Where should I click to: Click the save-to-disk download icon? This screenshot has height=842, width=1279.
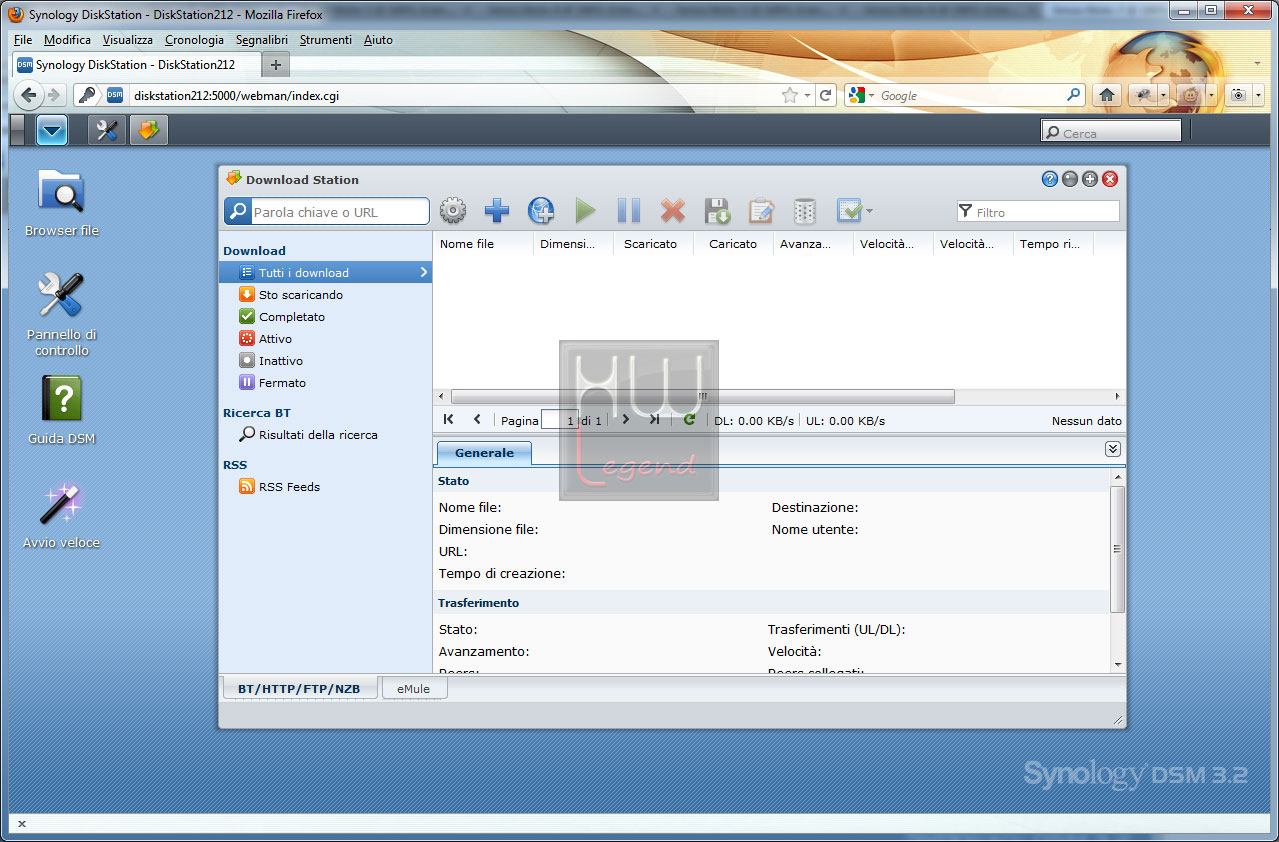pyautogui.click(x=717, y=211)
